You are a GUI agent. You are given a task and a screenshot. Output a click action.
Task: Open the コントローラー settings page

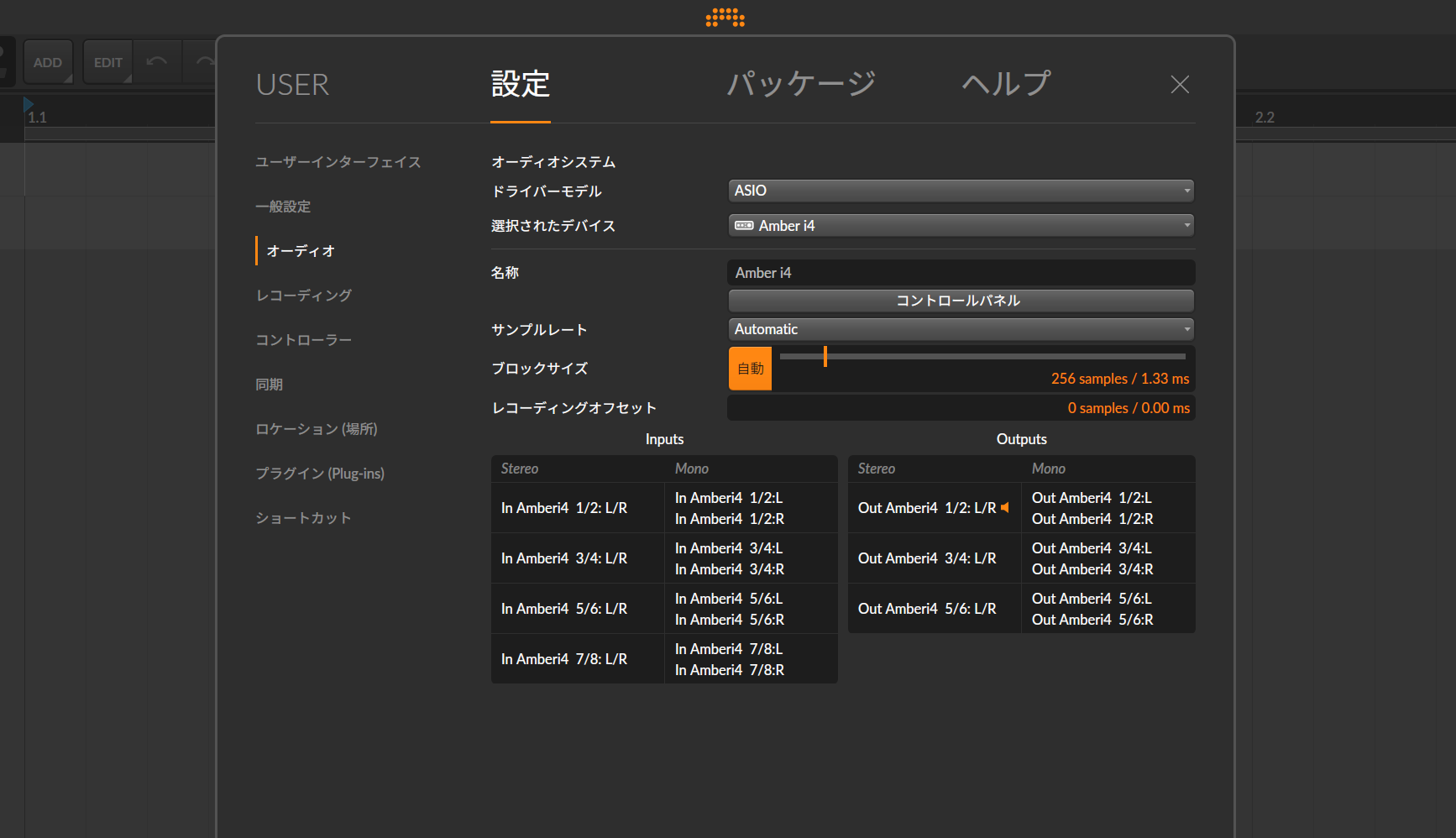[304, 340]
